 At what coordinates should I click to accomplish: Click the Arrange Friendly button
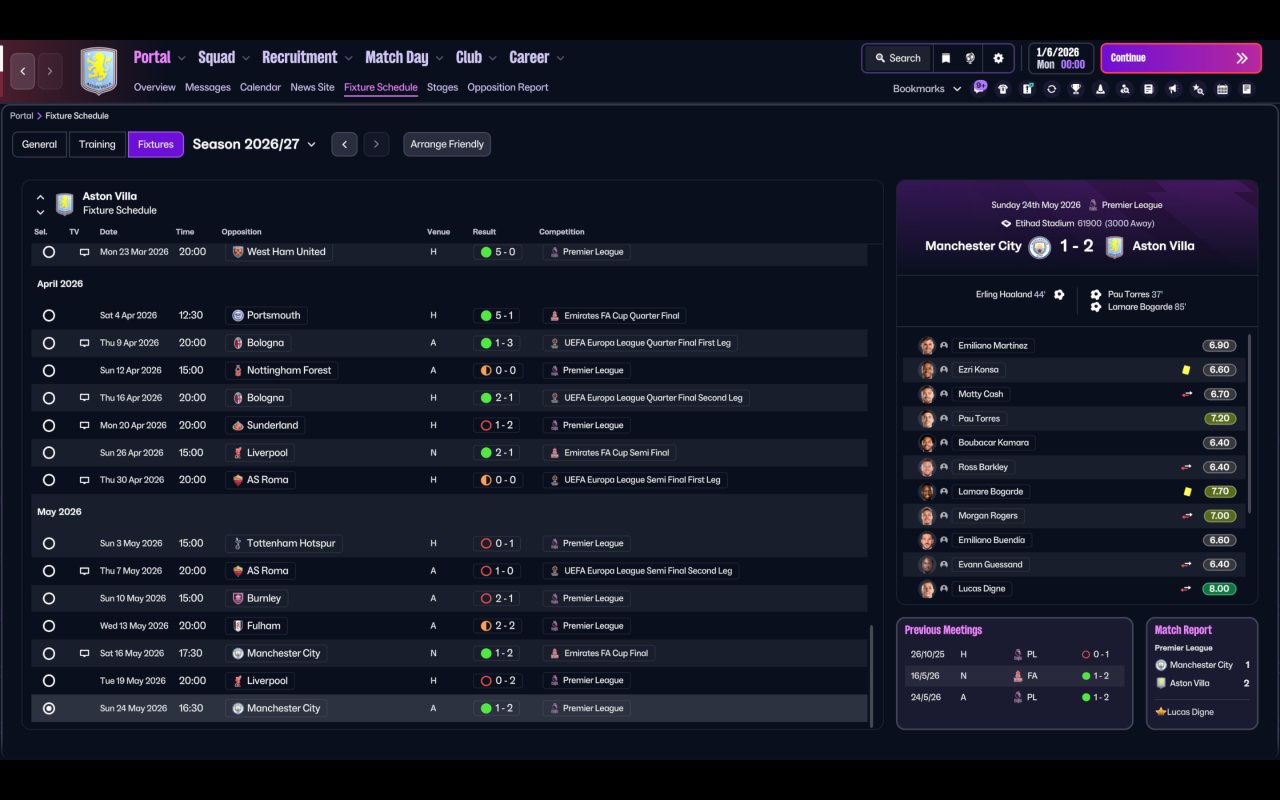click(447, 144)
